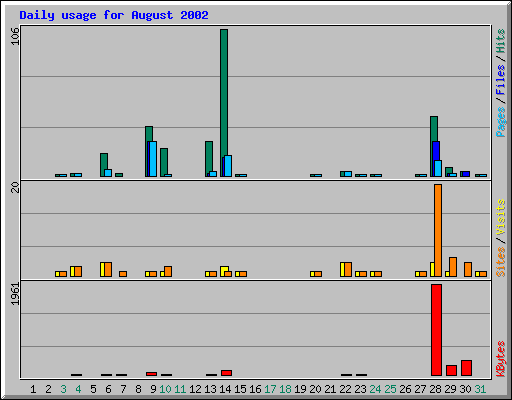
Task: Click green day label "11" on x-axis
Action: coord(180,389)
